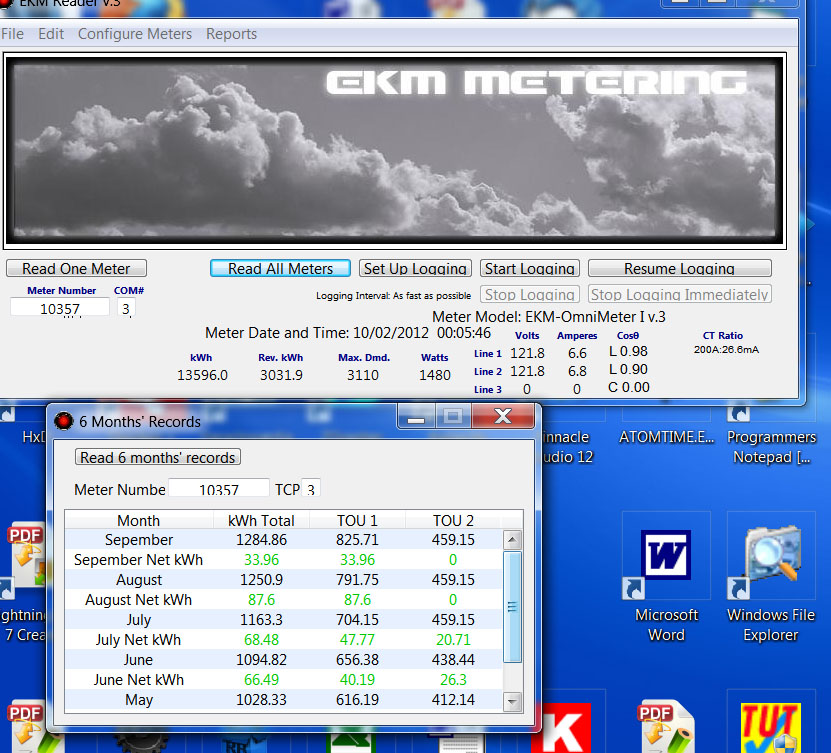This screenshot has height=753, width=831.
Task: Click Start Logging
Action: [x=529, y=268]
